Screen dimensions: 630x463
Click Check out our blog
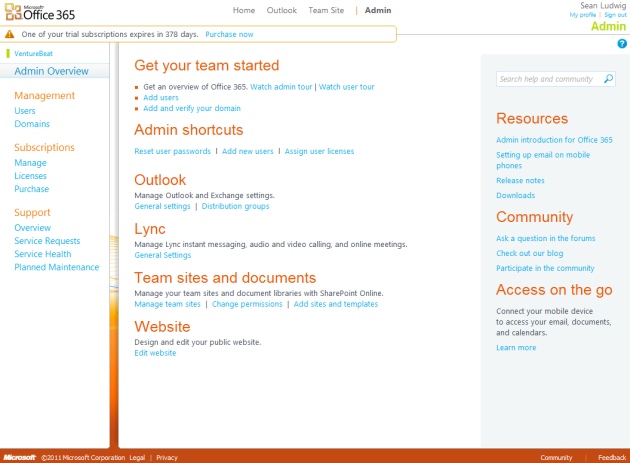pyautogui.click(x=530, y=253)
